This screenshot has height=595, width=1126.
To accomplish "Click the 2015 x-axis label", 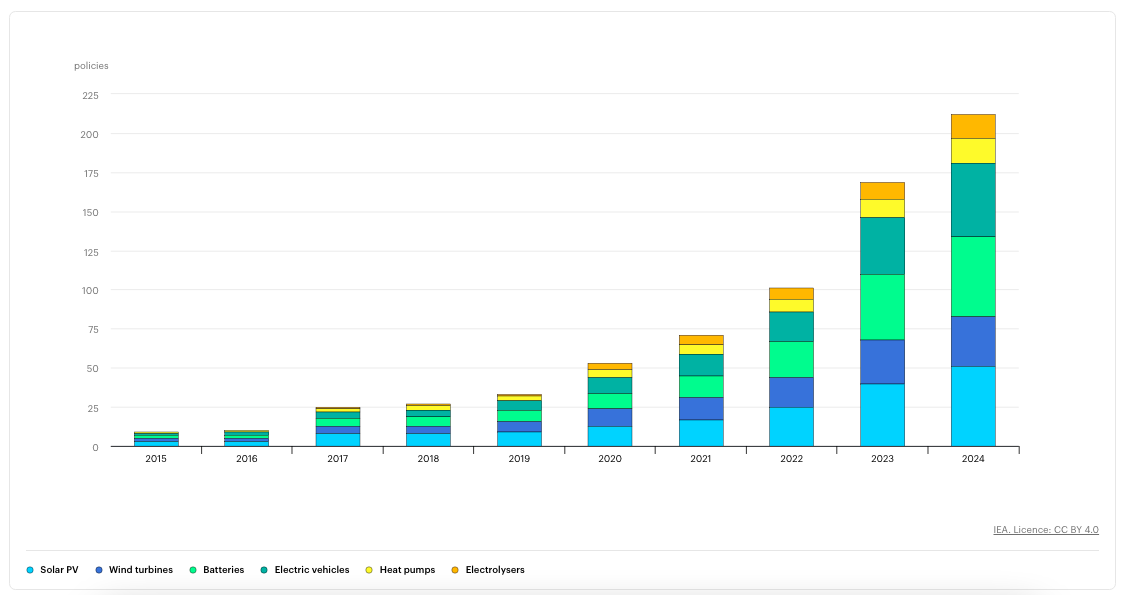I will click(156, 459).
